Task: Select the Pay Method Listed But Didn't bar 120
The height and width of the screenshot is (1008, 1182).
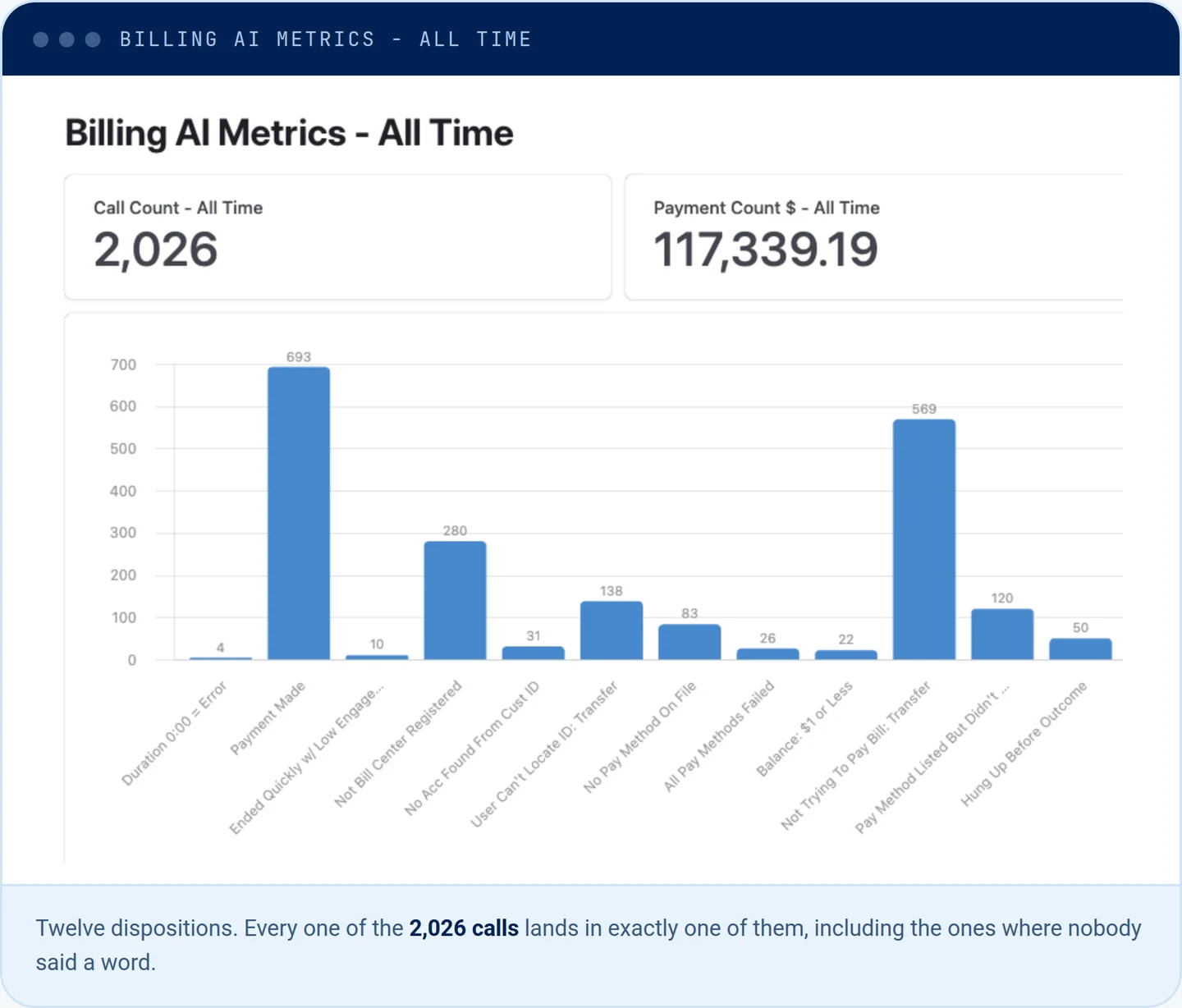Action: point(1002,635)
